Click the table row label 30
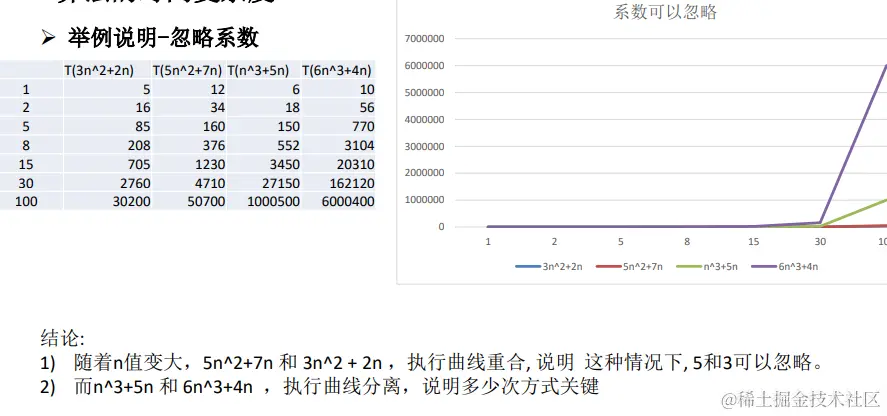Viewport: 887px width, 416px height. (x=26, y=183)
